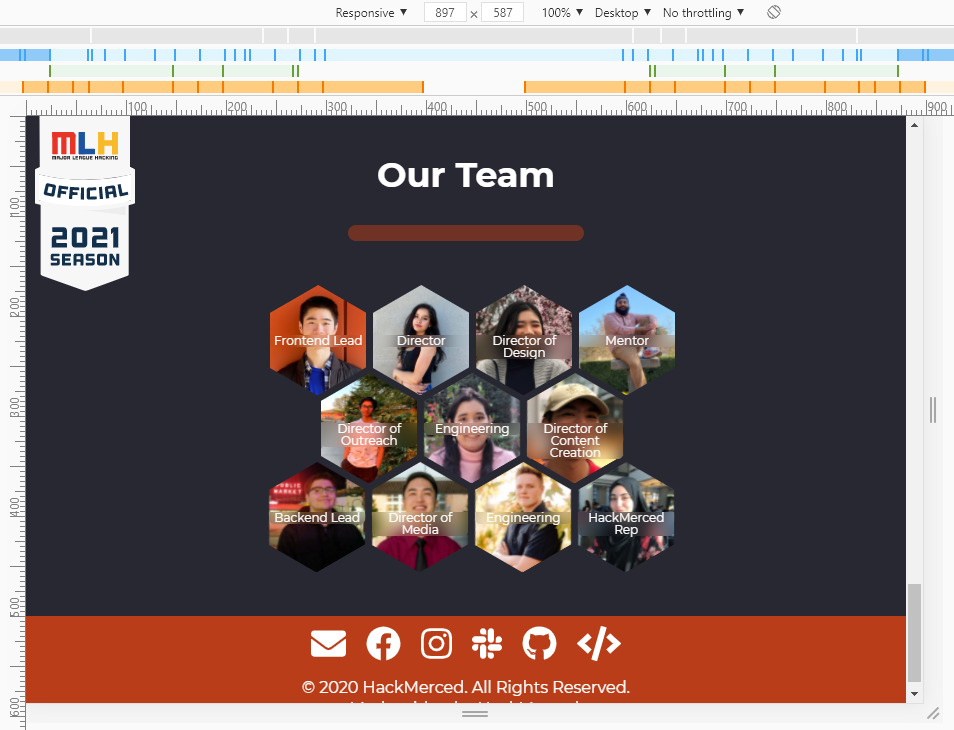The width and height of the screenshot is (954, 730).
Task: Open the Desktop device type dropdown
Action: [x=622, y=13]
